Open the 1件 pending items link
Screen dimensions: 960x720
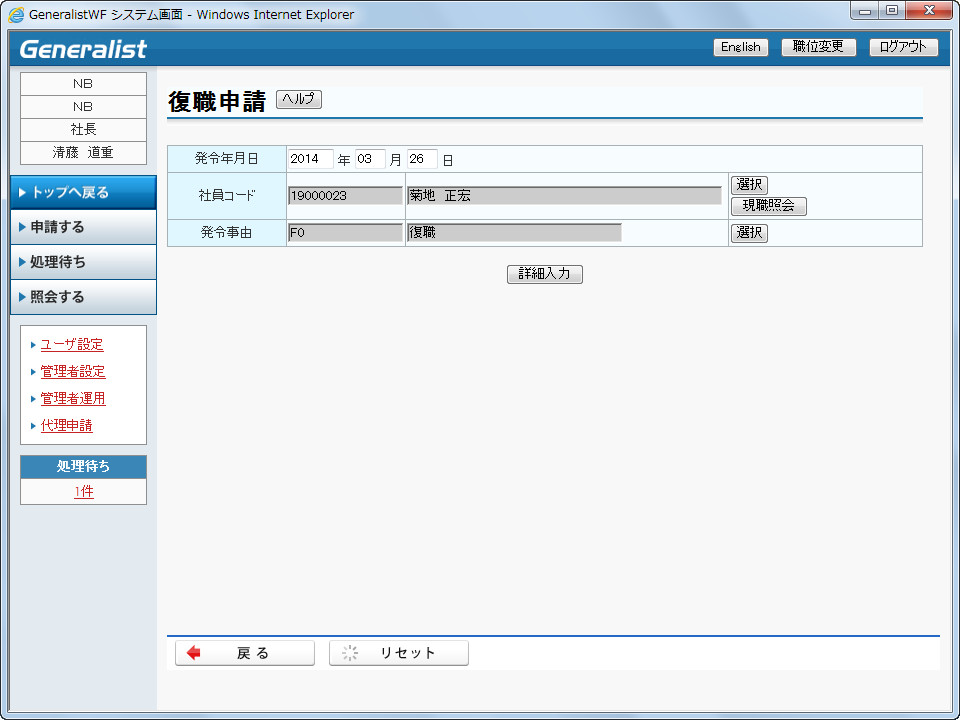[84, 492]
